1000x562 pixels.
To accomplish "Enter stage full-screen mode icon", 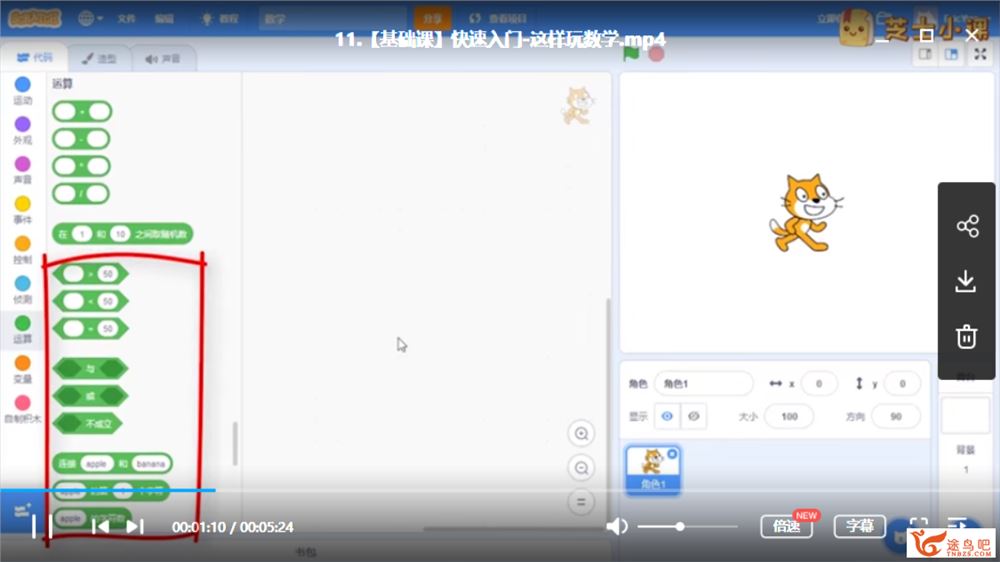I will (980, 55).
